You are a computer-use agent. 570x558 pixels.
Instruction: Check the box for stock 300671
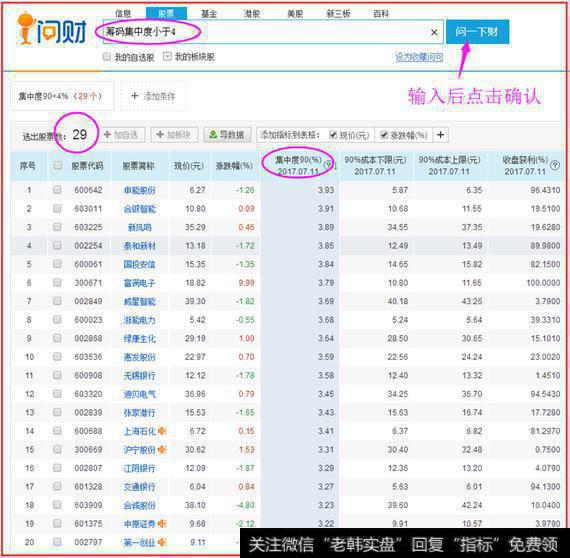pos(57,282)
